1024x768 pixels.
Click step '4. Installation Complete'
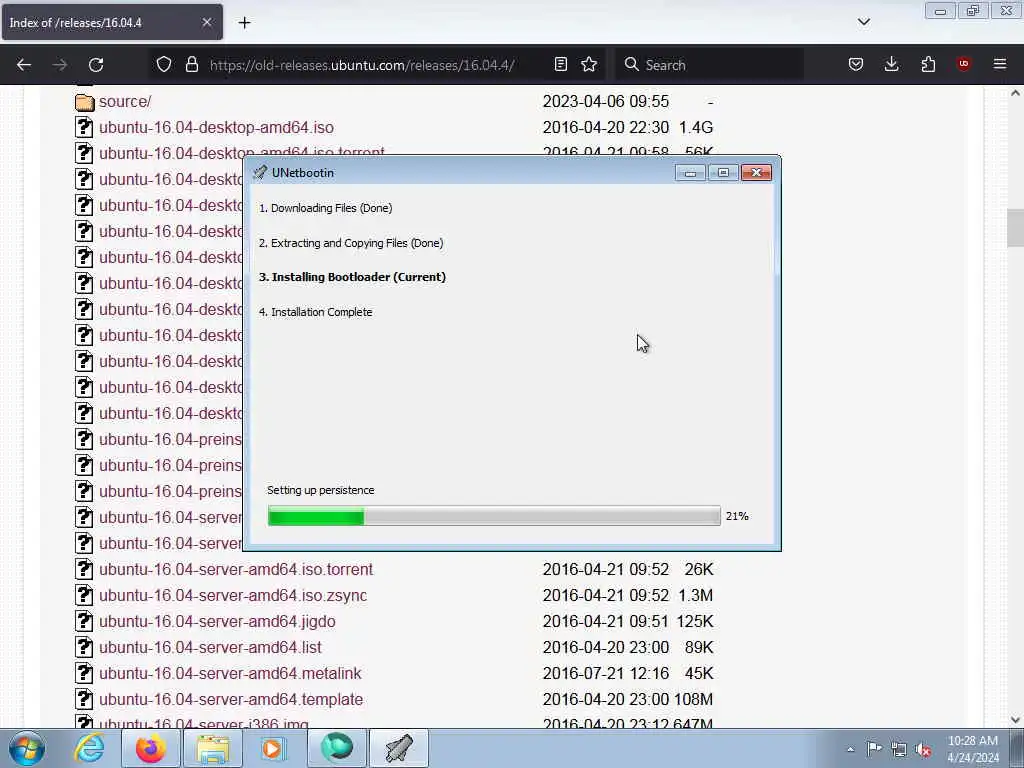click(315, 312)
